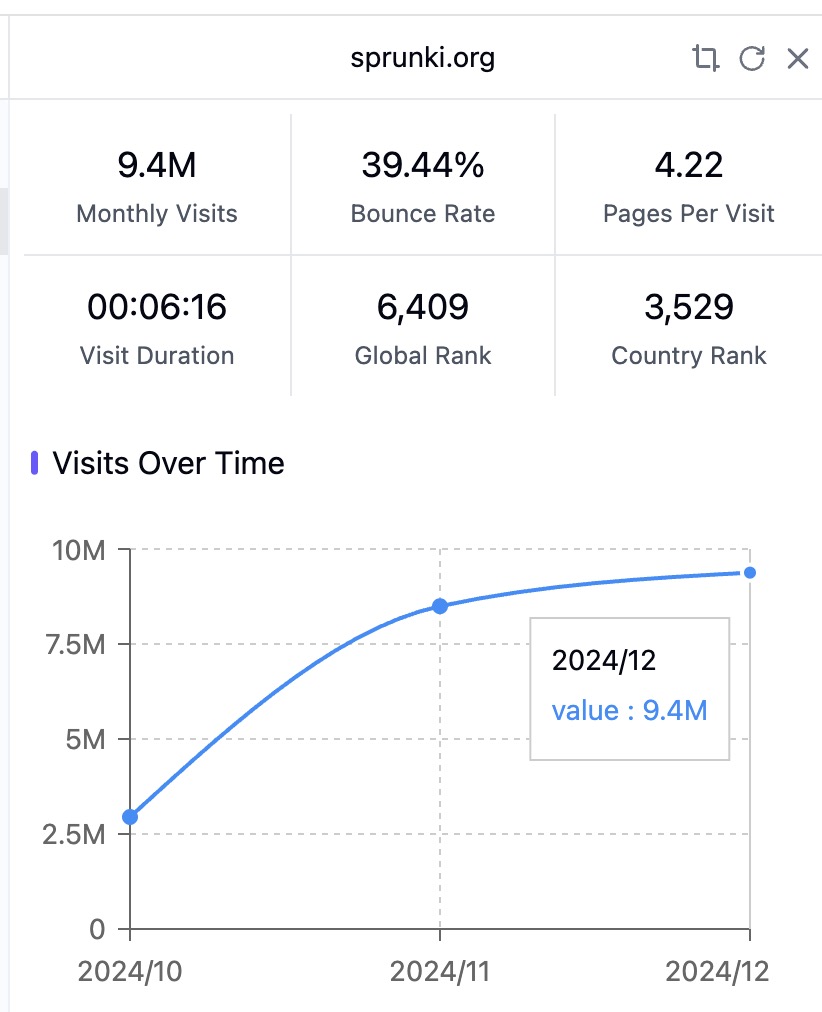Image resolution: width=822 pixels, height=1012 pixels.
Task: Click the 3,529 country rank value
Action: (688, 307)
